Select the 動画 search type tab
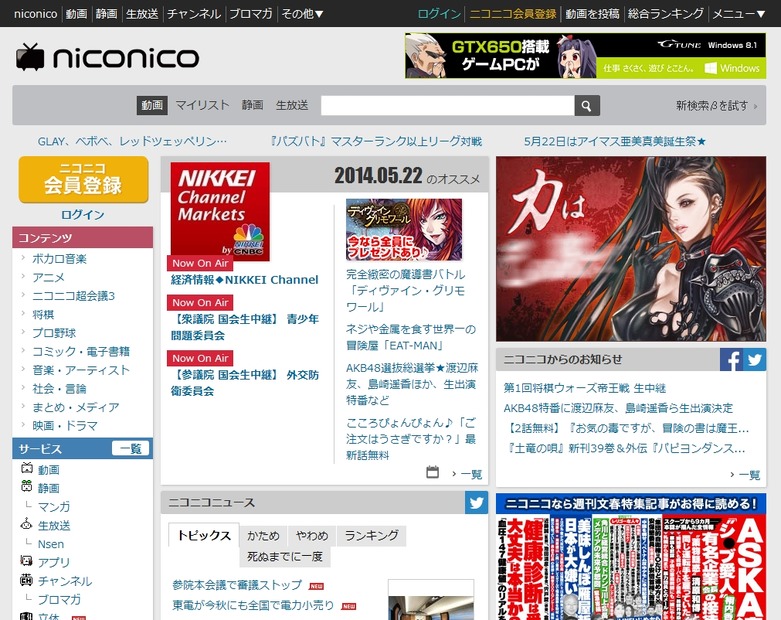Viewport: 781px width, 620px height. (152, 106)
